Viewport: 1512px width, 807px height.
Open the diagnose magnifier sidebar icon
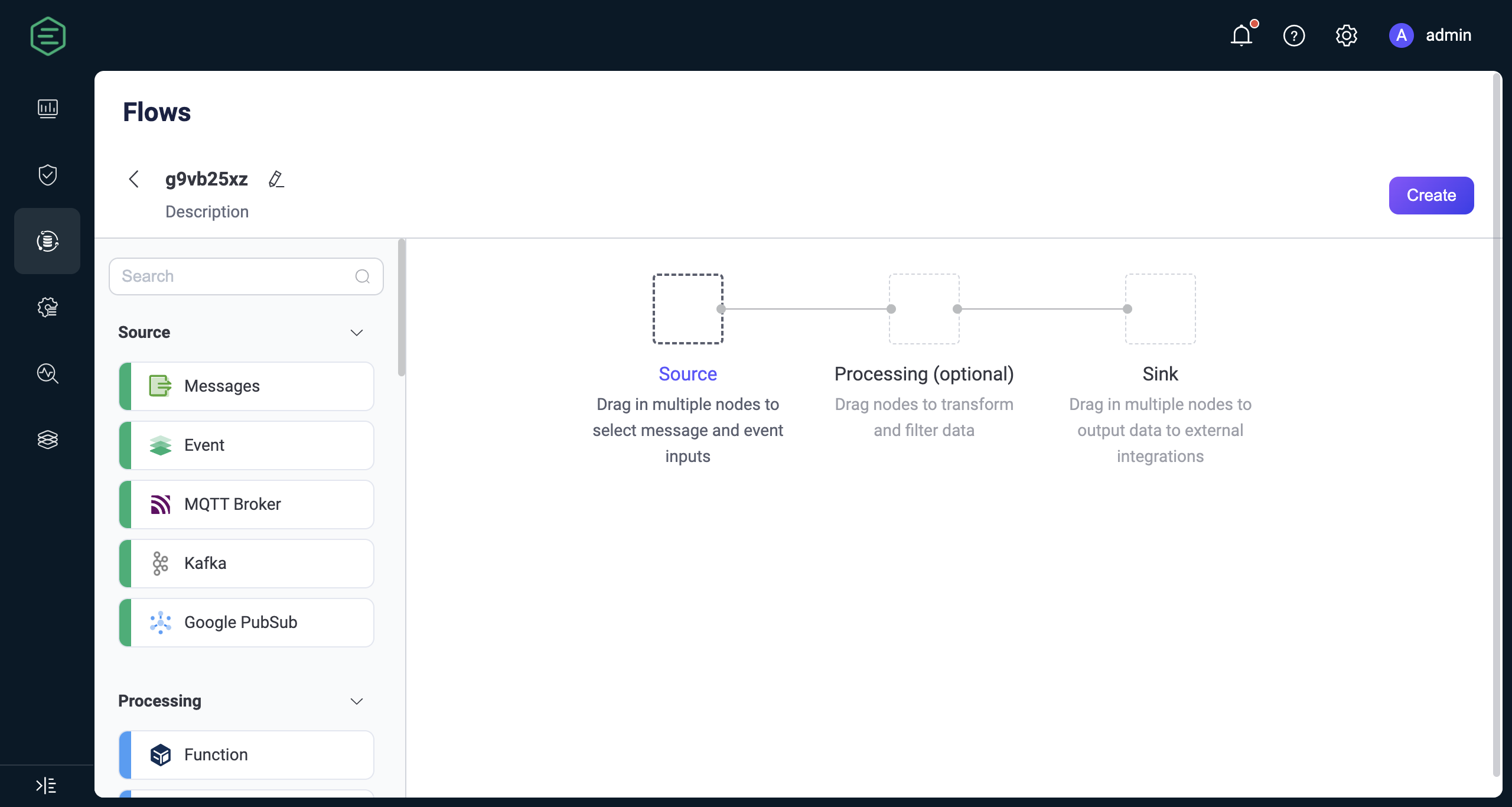pyautogui.click(x=47, y=373)
